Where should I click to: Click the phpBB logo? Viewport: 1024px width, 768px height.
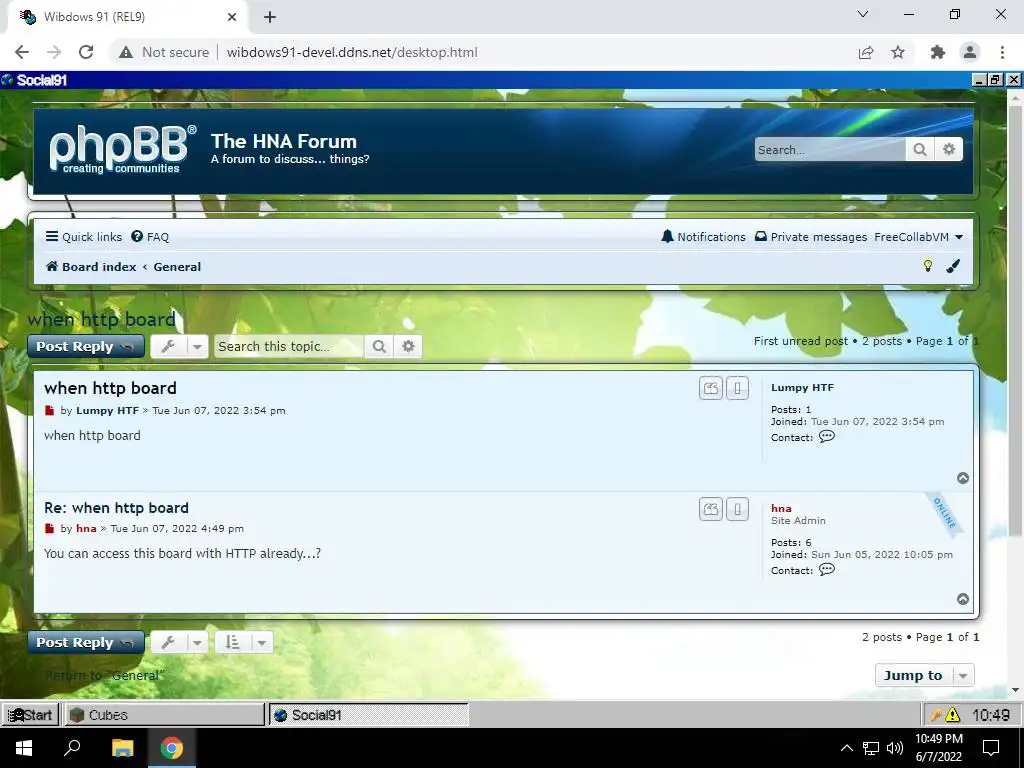click(x=122, y=150)
